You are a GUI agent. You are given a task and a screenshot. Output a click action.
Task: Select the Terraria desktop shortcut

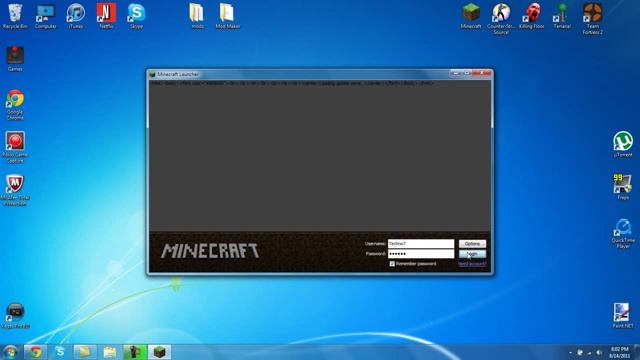[562, 16]
